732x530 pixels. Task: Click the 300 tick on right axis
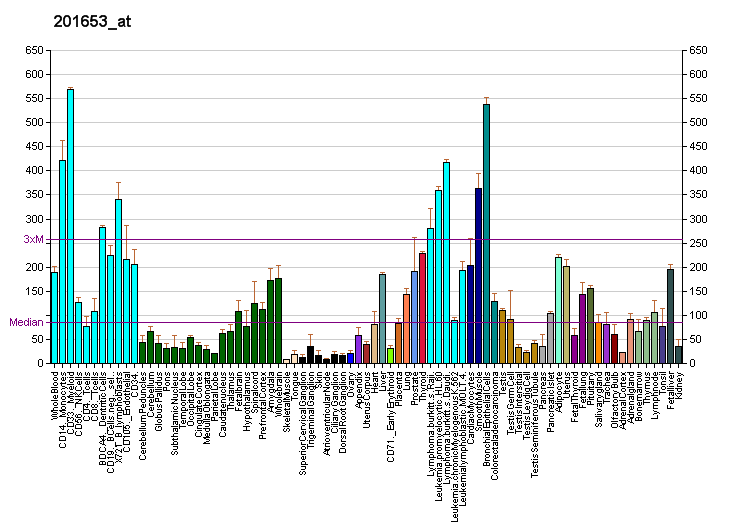(x=696, y=219)
